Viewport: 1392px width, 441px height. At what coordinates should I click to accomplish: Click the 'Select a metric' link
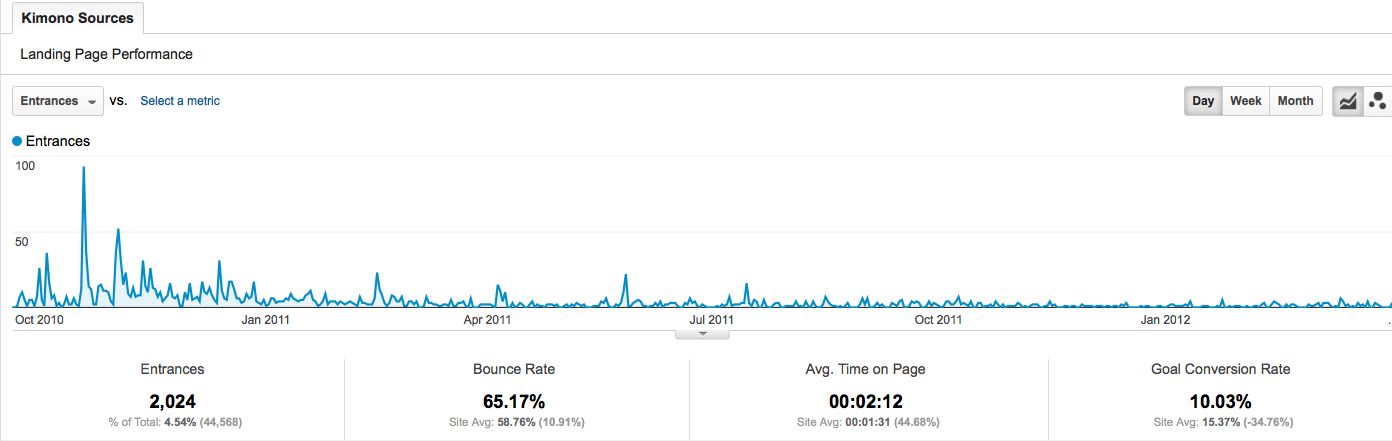pos(180,101)
